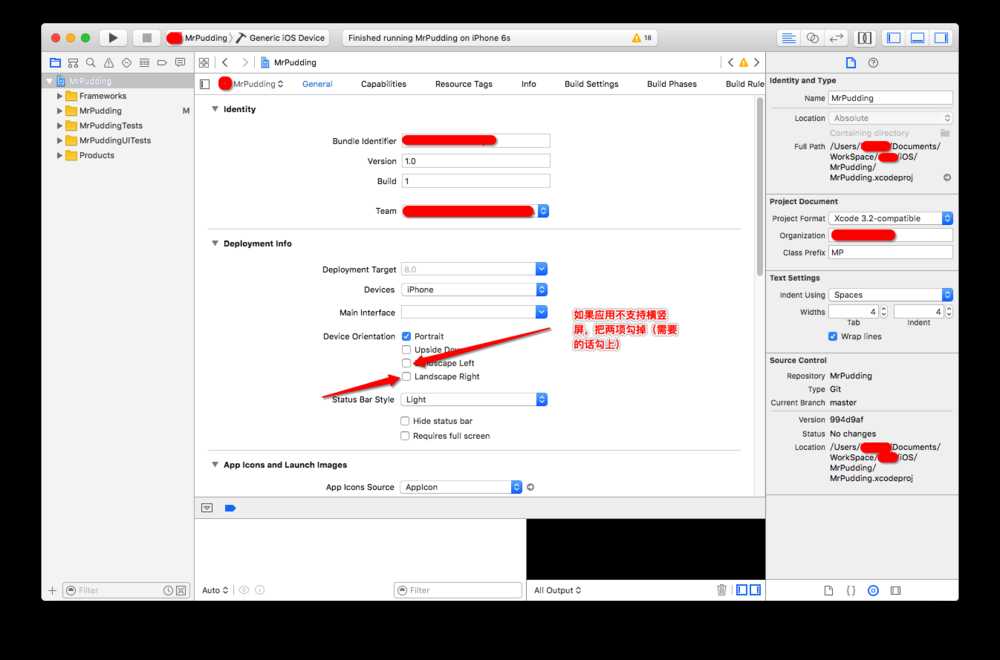The image size is (1000, 660).
Task: Expand the MrPuddingTests folder
Action: coord(59,126)
